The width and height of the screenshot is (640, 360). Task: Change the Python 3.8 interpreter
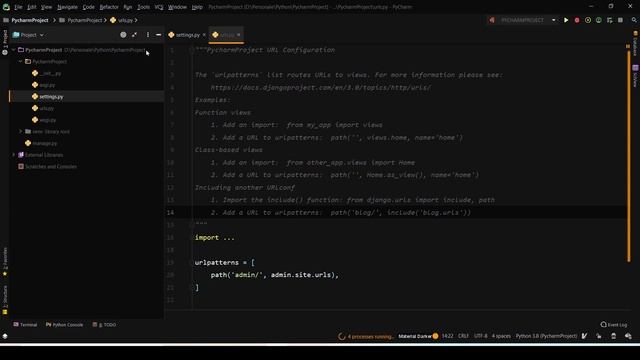point(546,336)
